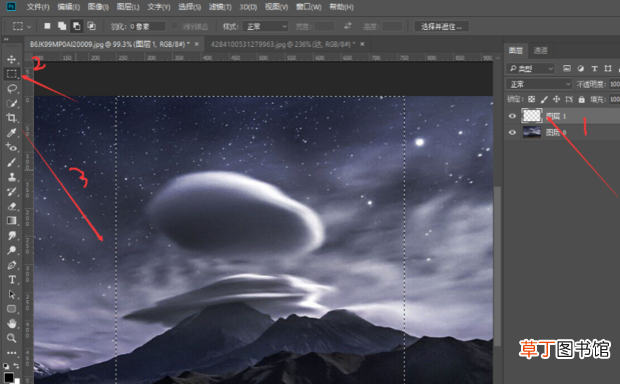Viewport: 620px width, 384px height.
Task: Select the Rectangle shape tool
Action: click(x=11, y=309)
